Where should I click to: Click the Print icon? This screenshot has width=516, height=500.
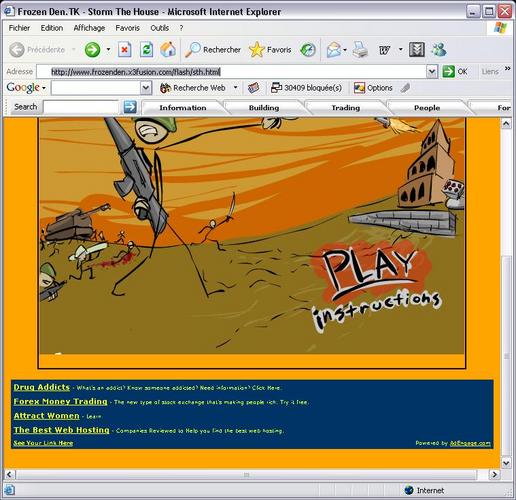[x=360, y=50]
